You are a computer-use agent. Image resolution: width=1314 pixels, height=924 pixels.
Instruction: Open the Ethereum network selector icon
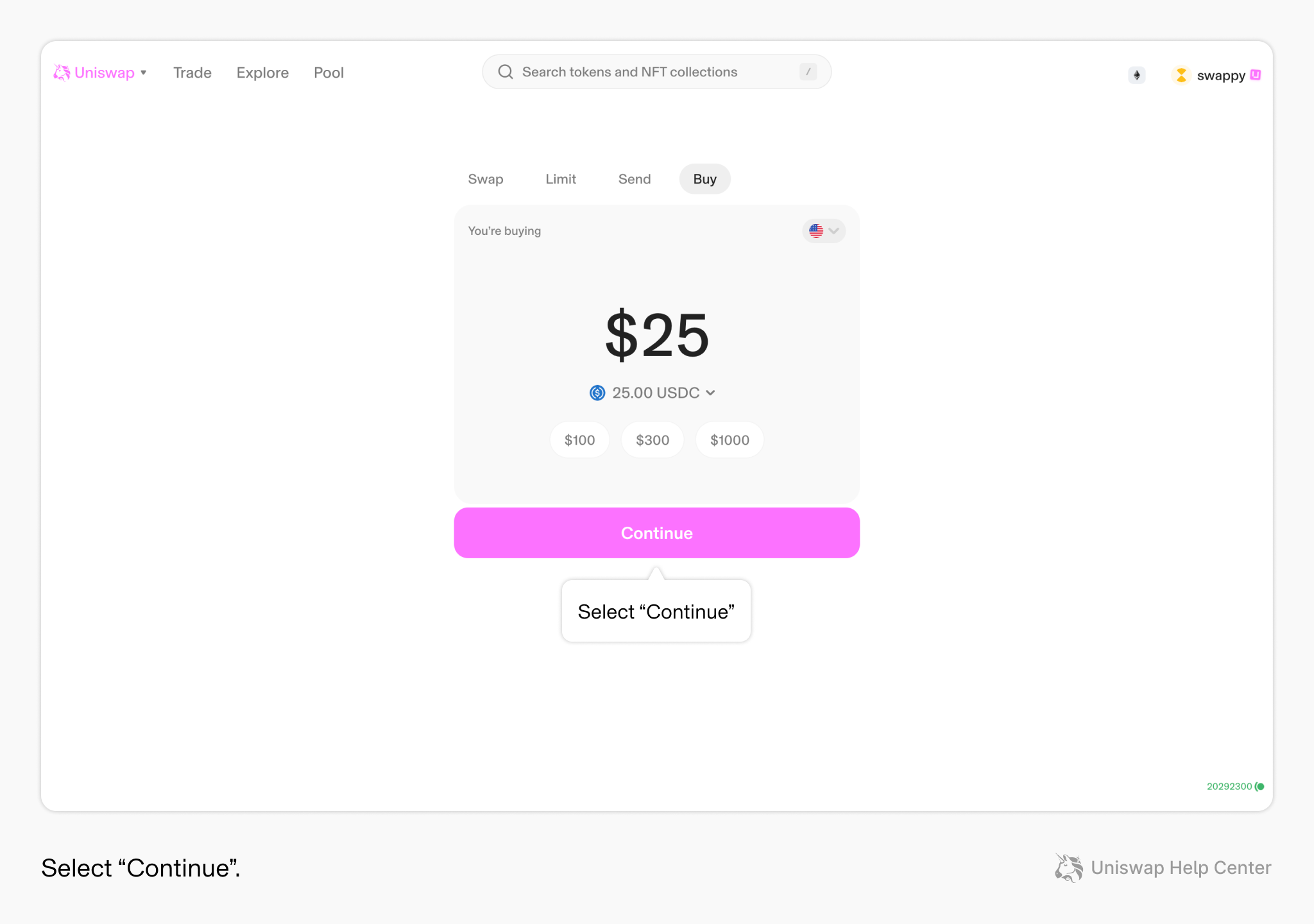(x=1136, y=75)
